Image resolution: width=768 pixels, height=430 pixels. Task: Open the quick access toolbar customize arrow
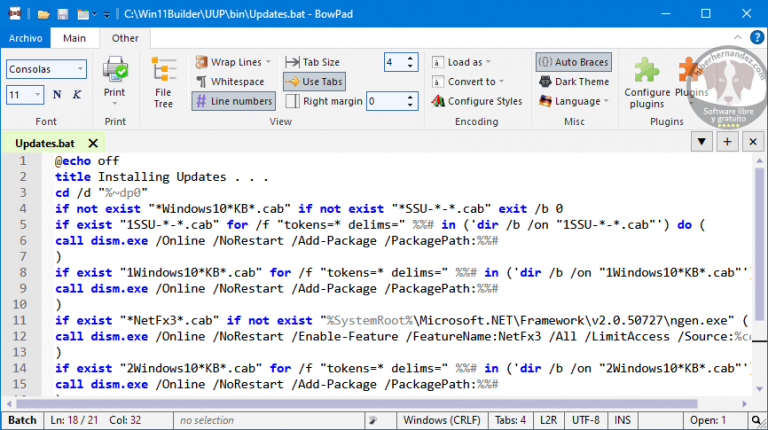coord(106,15)
